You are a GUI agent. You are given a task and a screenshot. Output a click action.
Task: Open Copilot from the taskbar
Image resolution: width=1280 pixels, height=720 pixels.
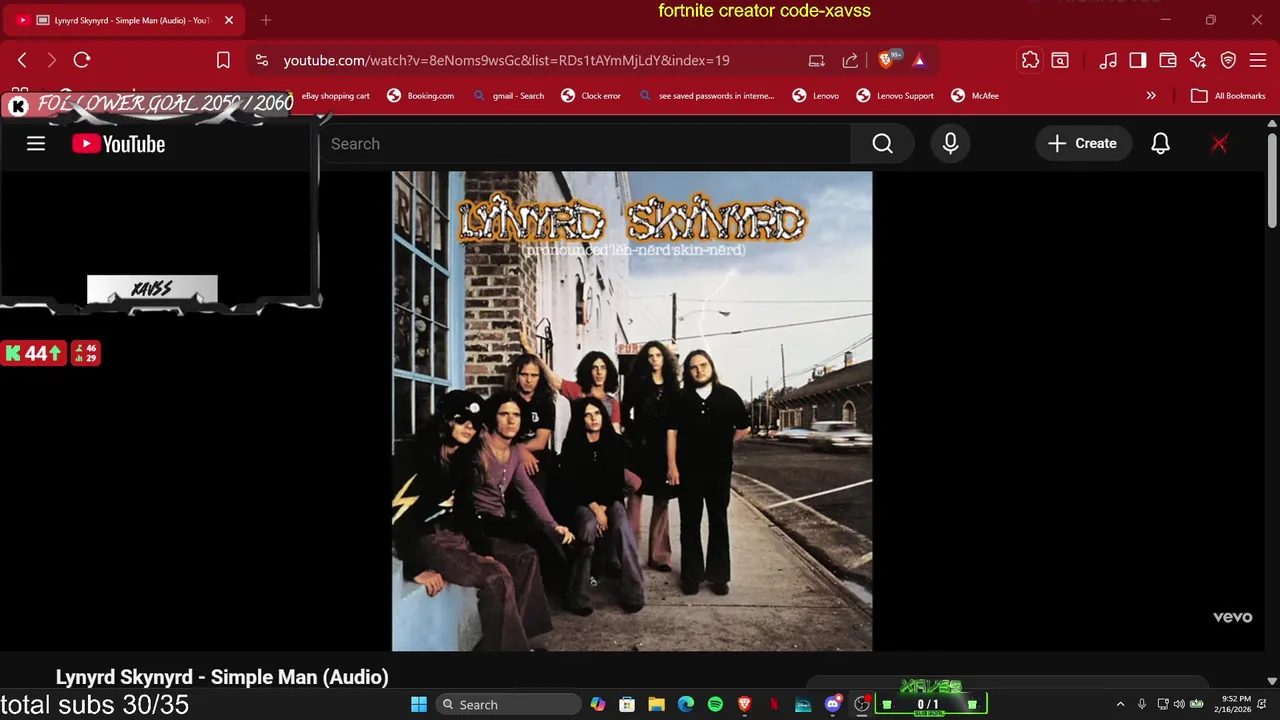[598, 704]
